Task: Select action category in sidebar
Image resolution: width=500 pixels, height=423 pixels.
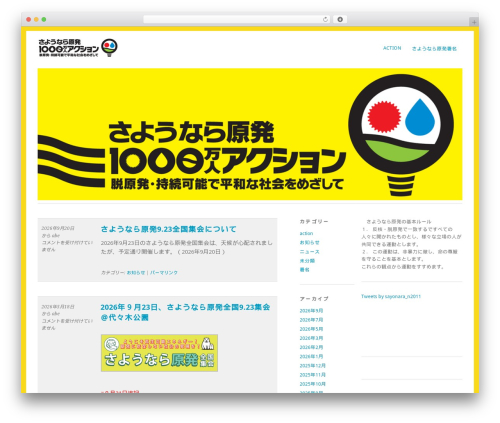Action: [306, 233]
